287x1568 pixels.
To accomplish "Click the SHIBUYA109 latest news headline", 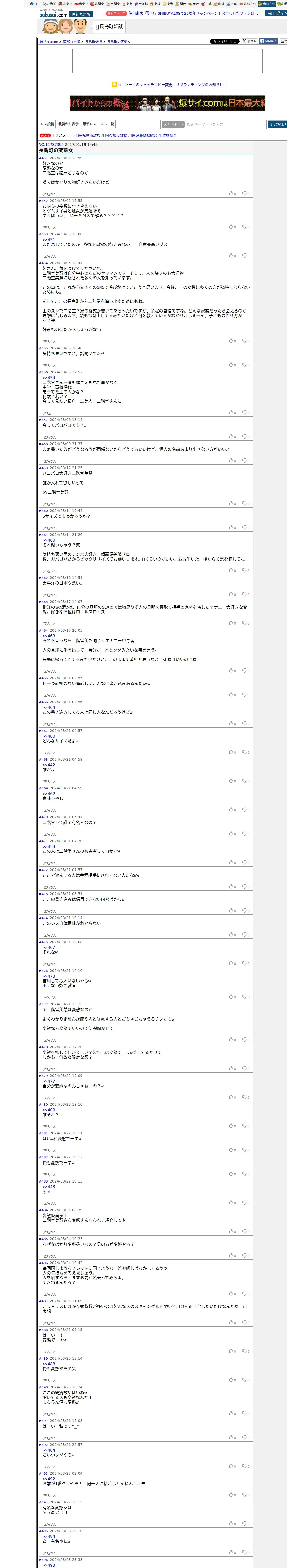I will click(193, 13).
